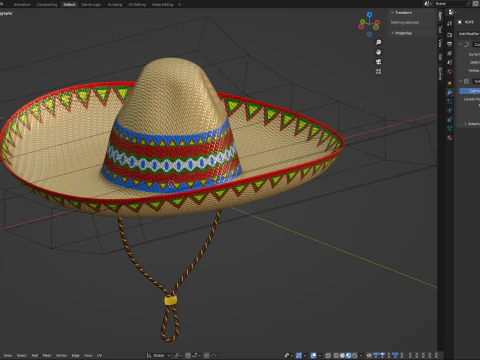Open the World properties tab icon

click(x=450, y=71)
